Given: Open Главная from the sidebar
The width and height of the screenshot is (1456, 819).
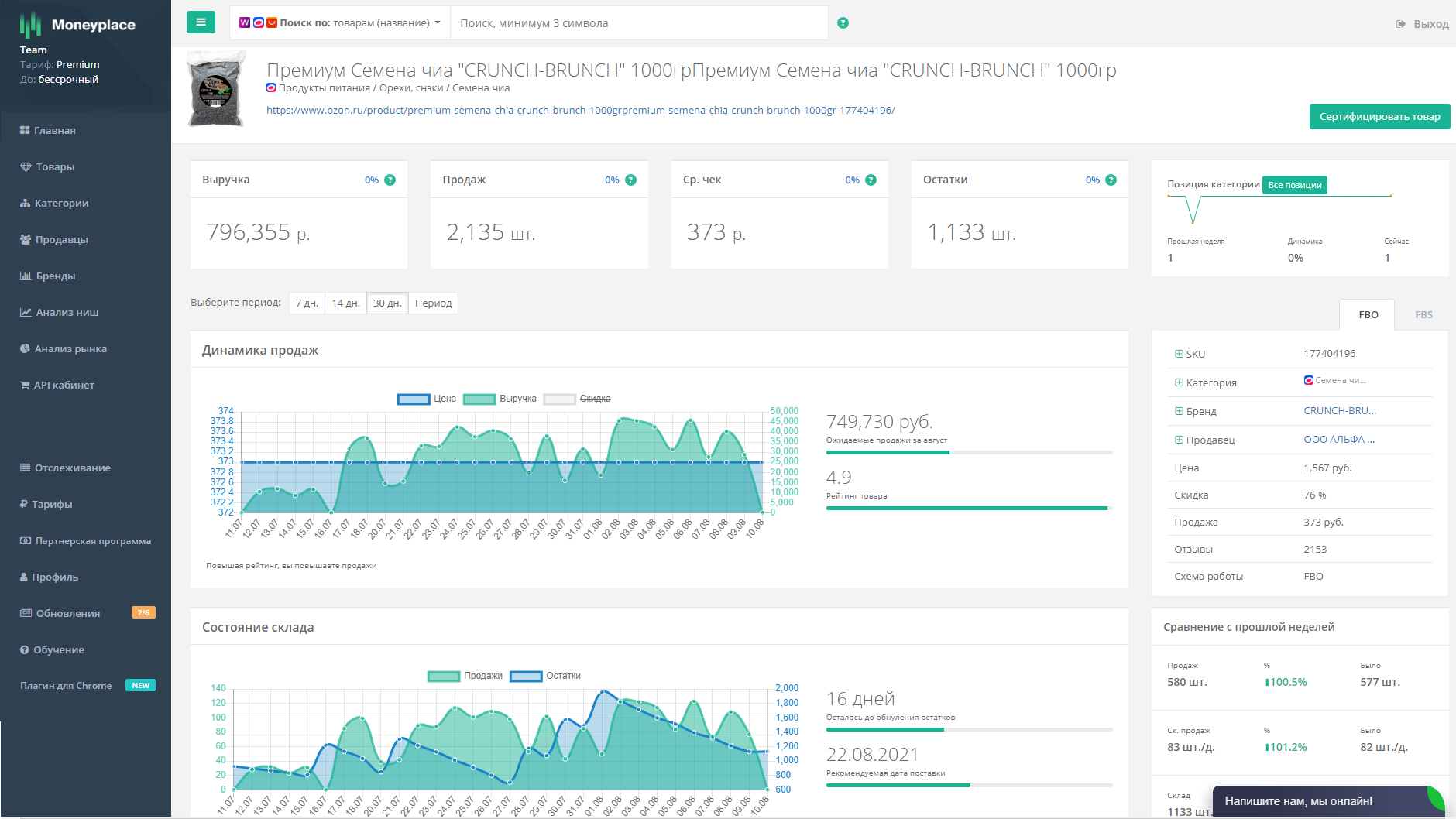Looking at the screenshot, I should pos(54,130).
